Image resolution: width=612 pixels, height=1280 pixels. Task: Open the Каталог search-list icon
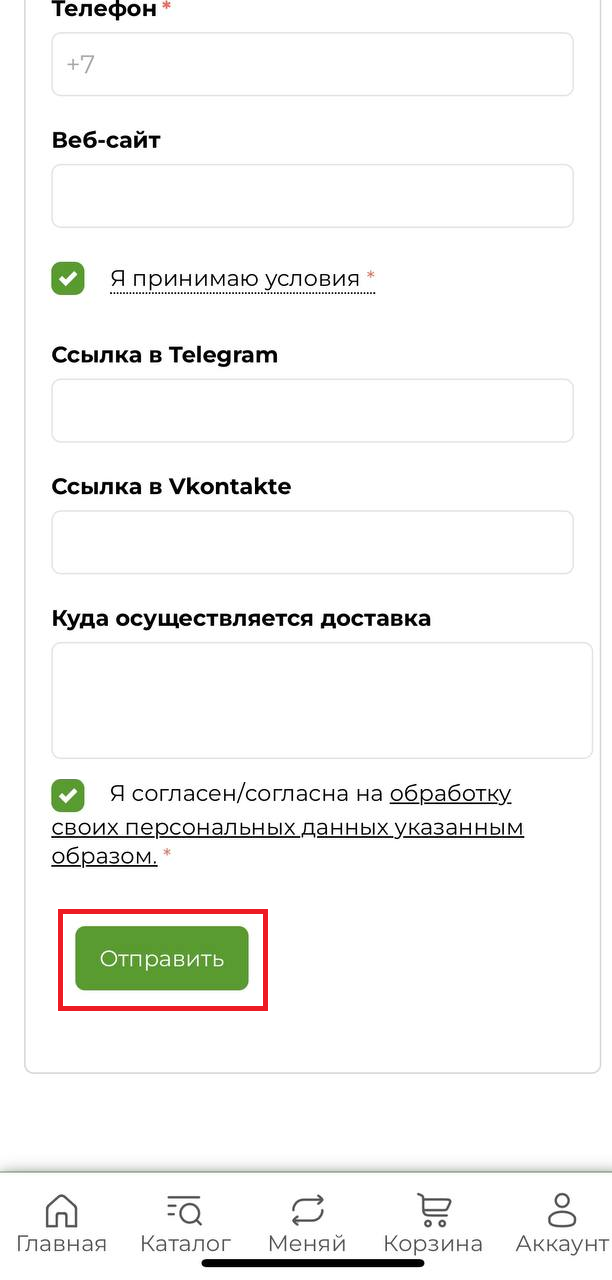[185, 1210]
